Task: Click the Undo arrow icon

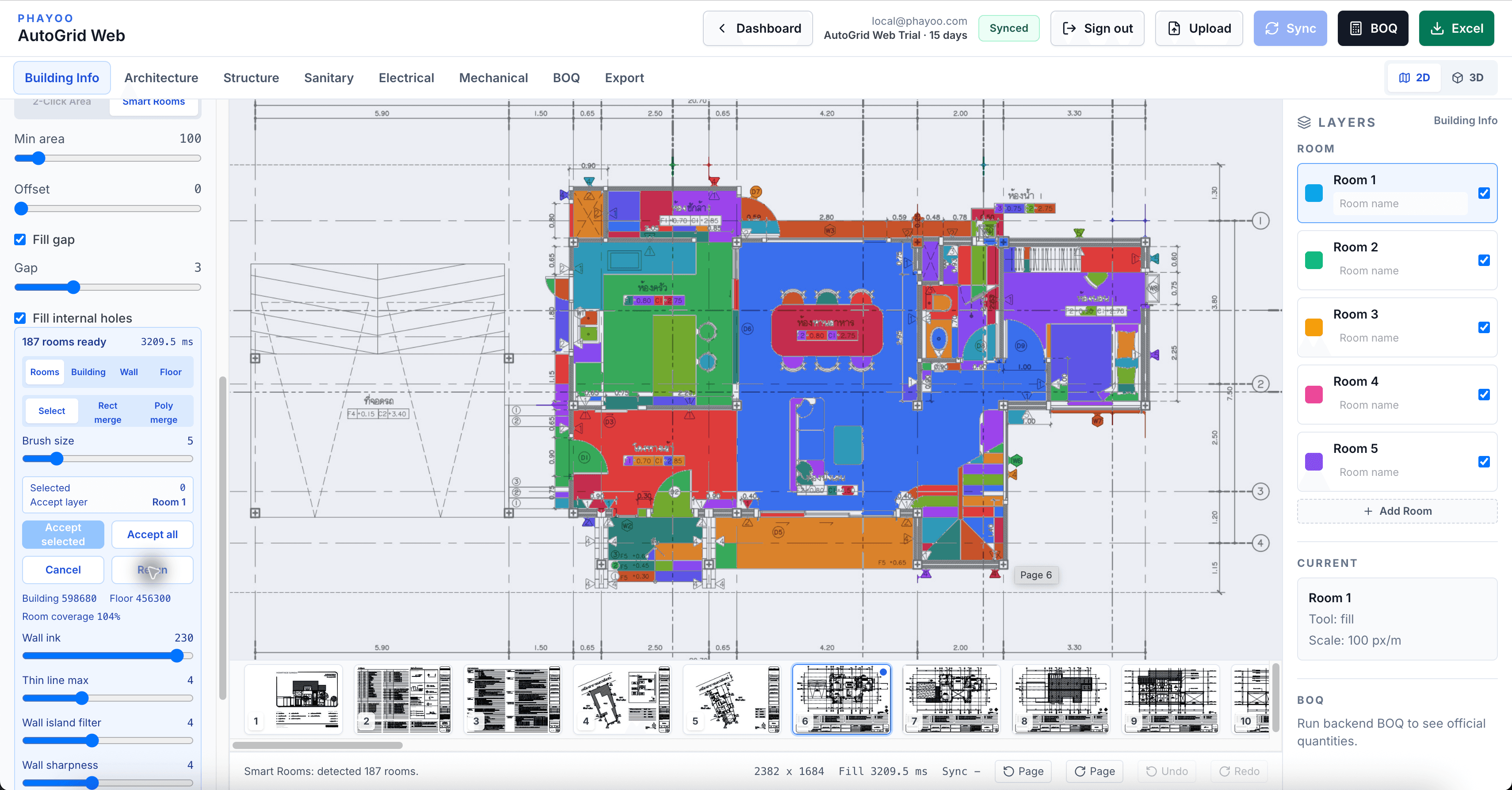Action: [1152, 771]
